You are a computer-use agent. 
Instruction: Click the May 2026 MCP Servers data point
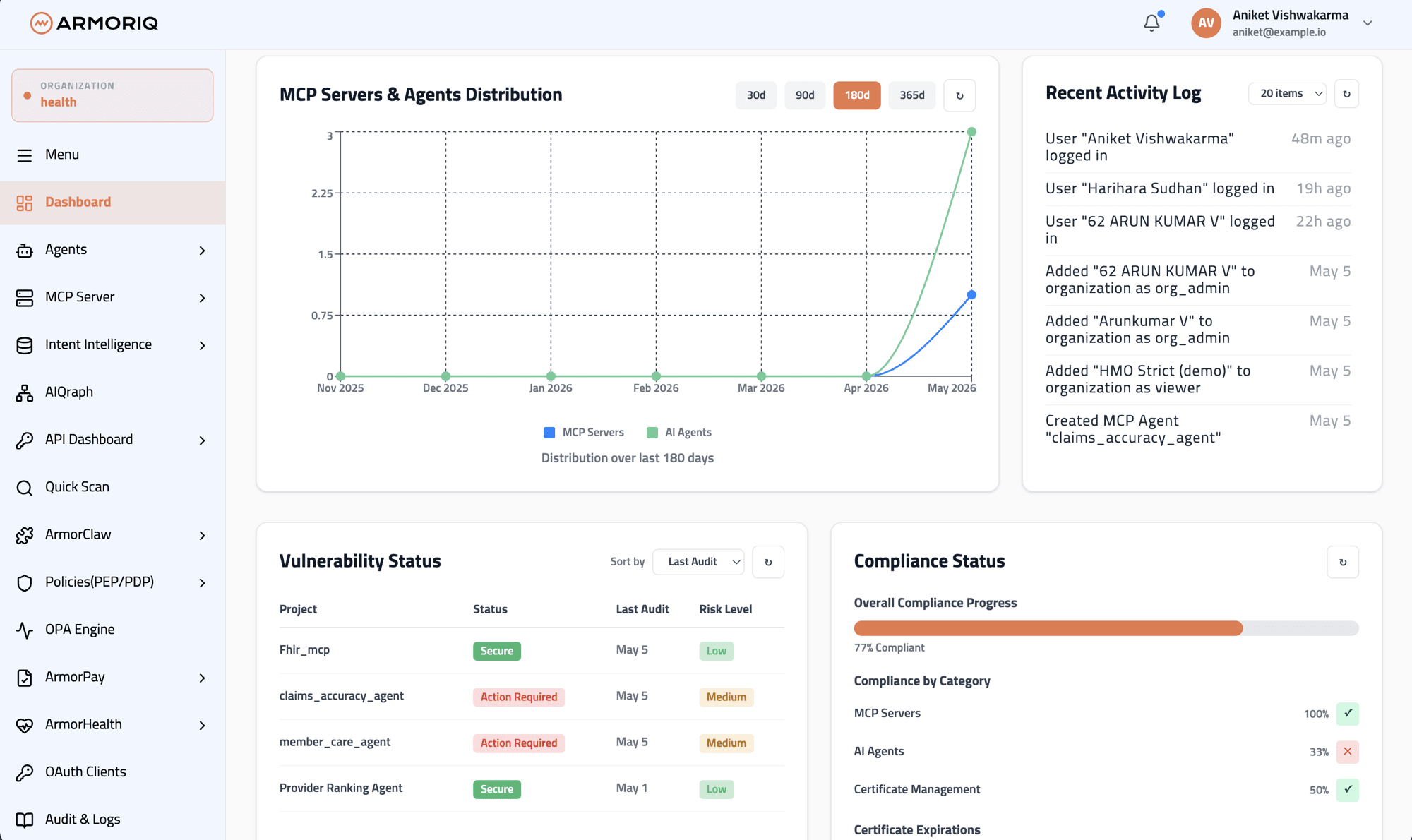971,295
